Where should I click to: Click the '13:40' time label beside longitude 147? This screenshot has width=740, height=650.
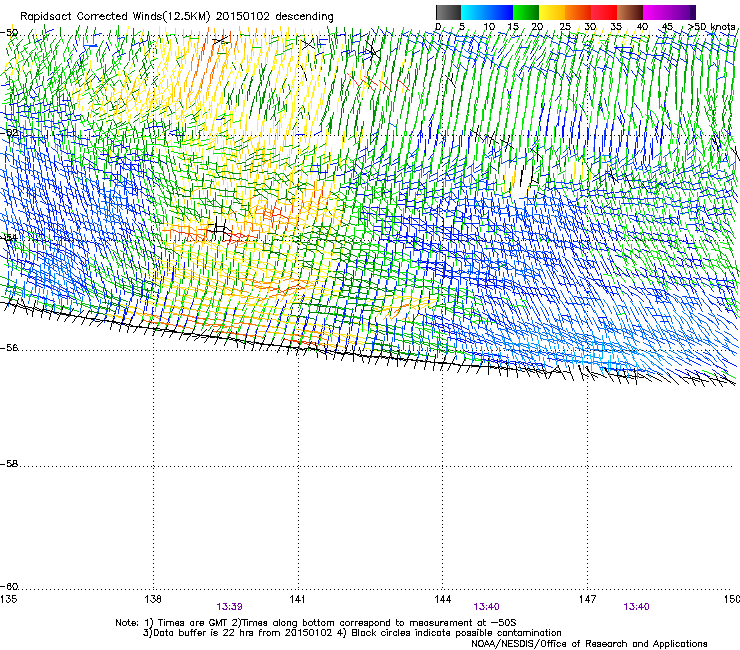[x=636, y=607]
